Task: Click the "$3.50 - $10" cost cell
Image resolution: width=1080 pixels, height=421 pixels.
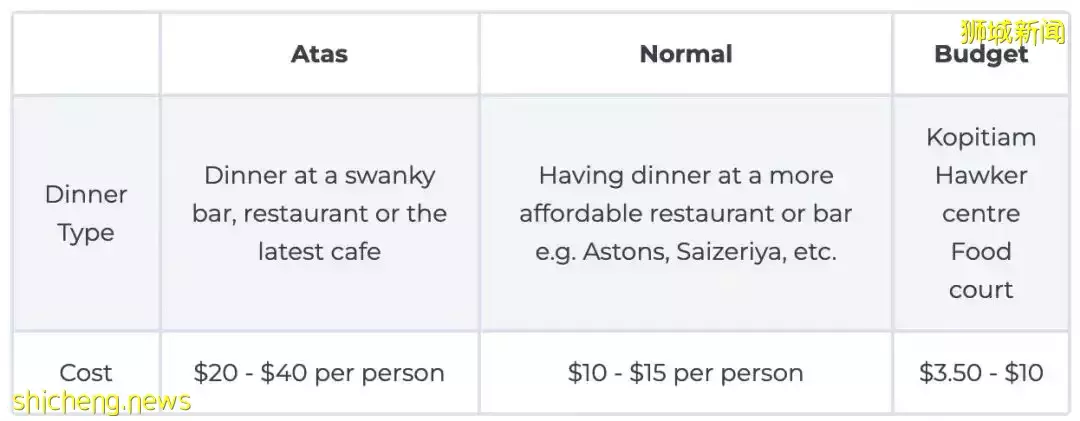Action: pos(980,373)
